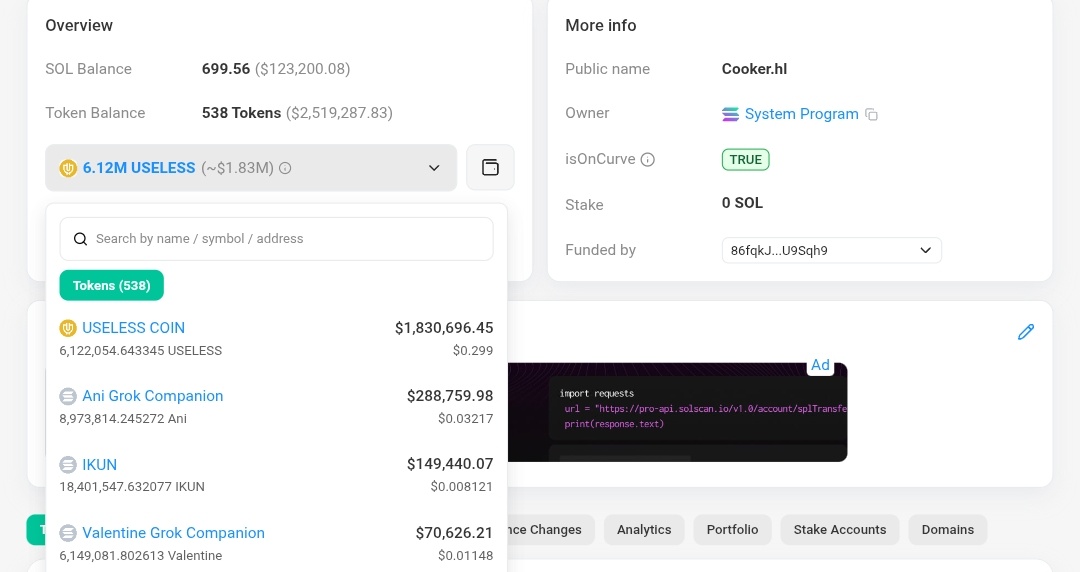Click the $0.008121 token price
Image resolution: width=1080 pixels, height=572 pixels.
(x=461, y=487)
